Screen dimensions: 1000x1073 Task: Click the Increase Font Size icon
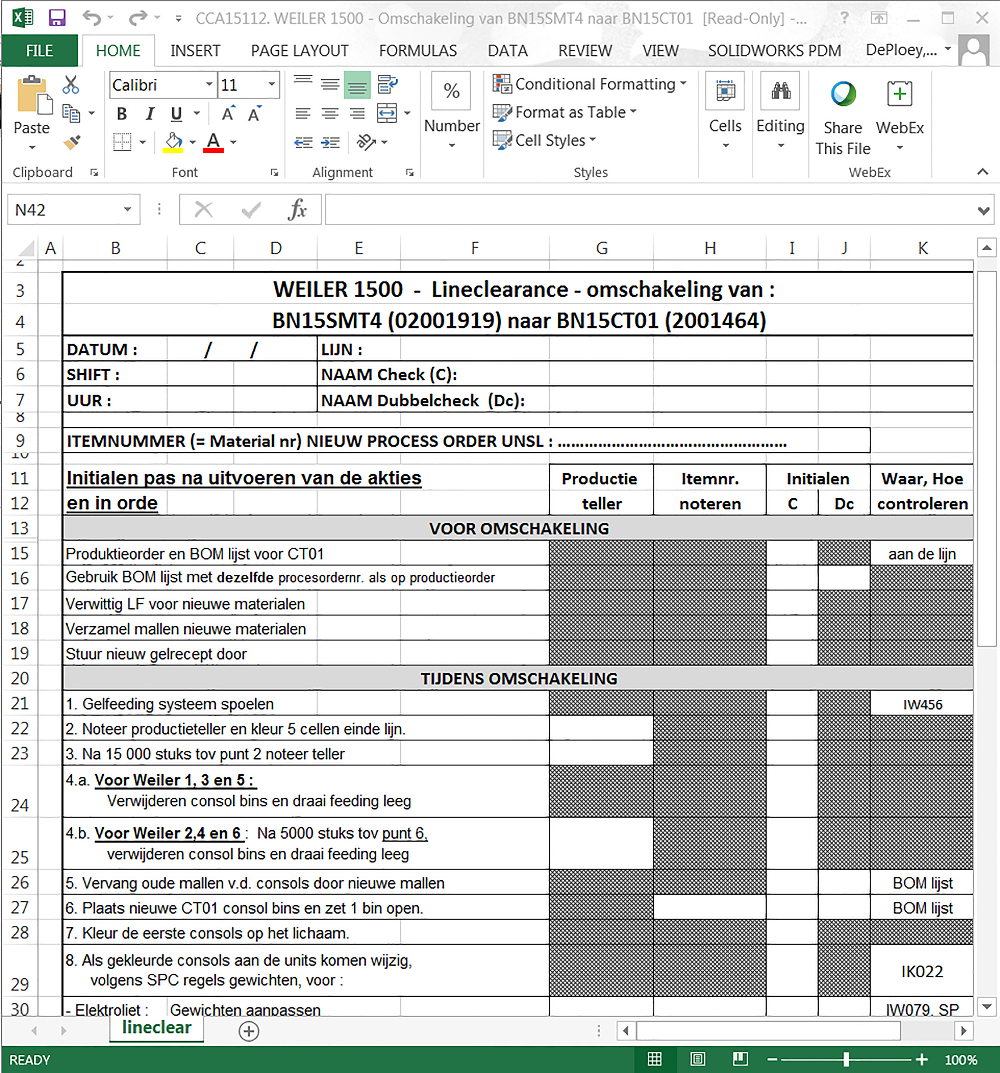228,114
